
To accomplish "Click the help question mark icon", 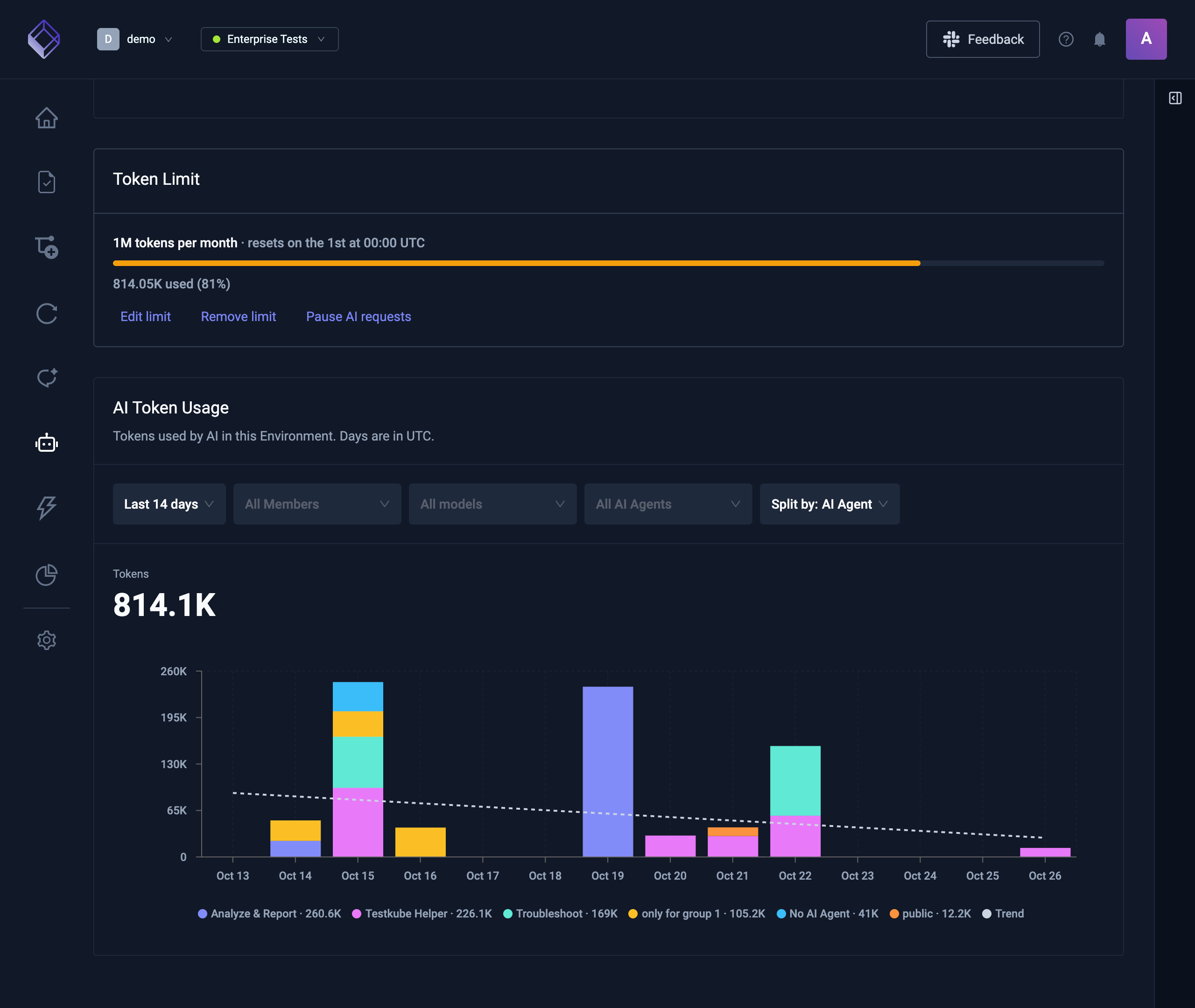I will (1066, 39).
